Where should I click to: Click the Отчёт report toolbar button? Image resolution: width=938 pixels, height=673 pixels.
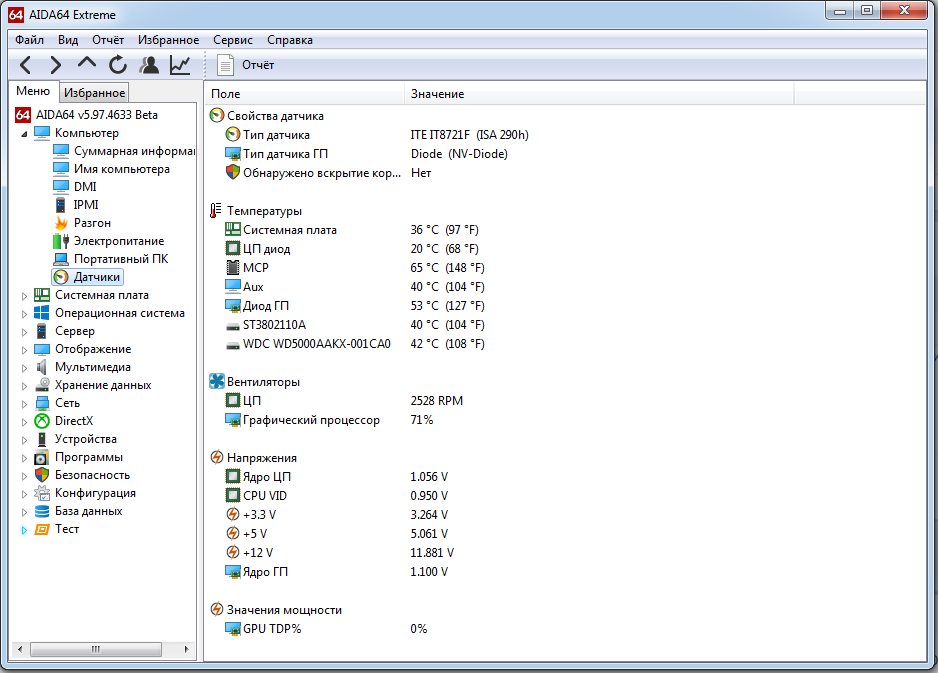pos(246,65)
